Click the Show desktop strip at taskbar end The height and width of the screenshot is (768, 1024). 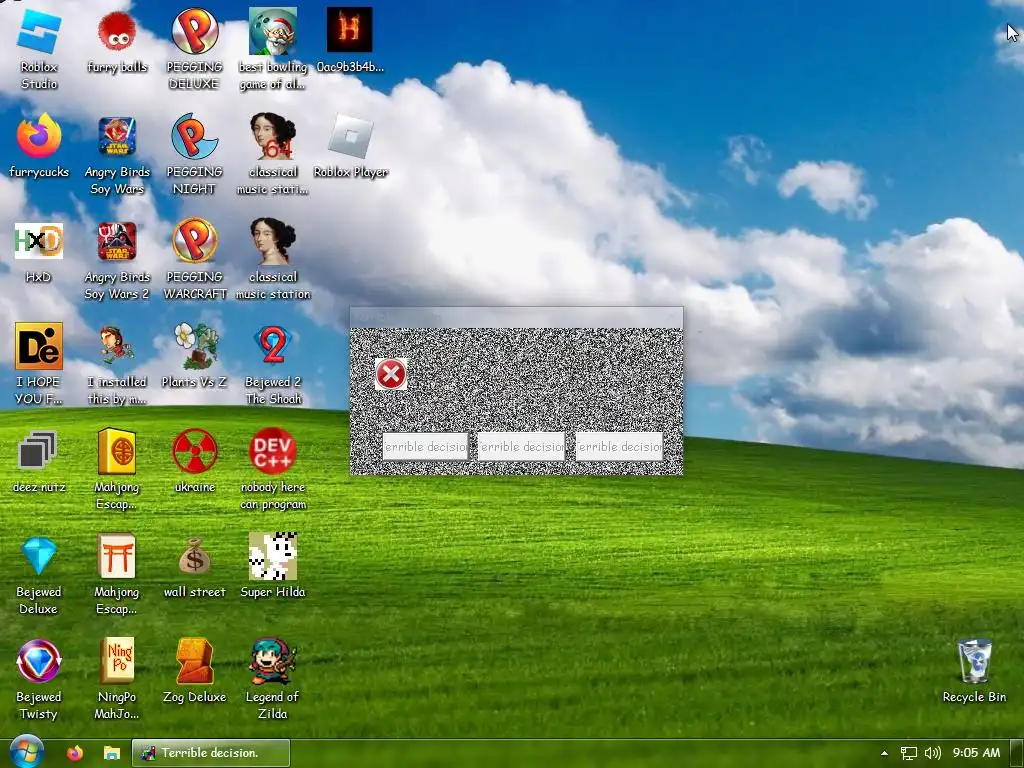pos(1017,753)
